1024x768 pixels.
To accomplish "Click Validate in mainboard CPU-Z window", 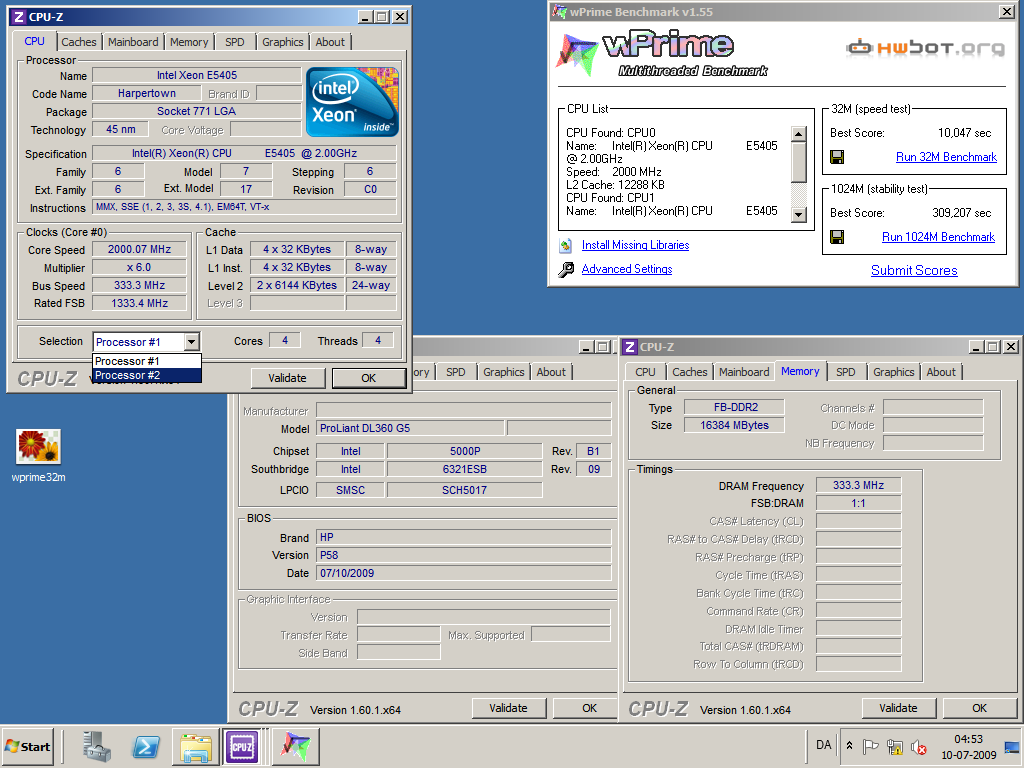I will coord(508,708).
